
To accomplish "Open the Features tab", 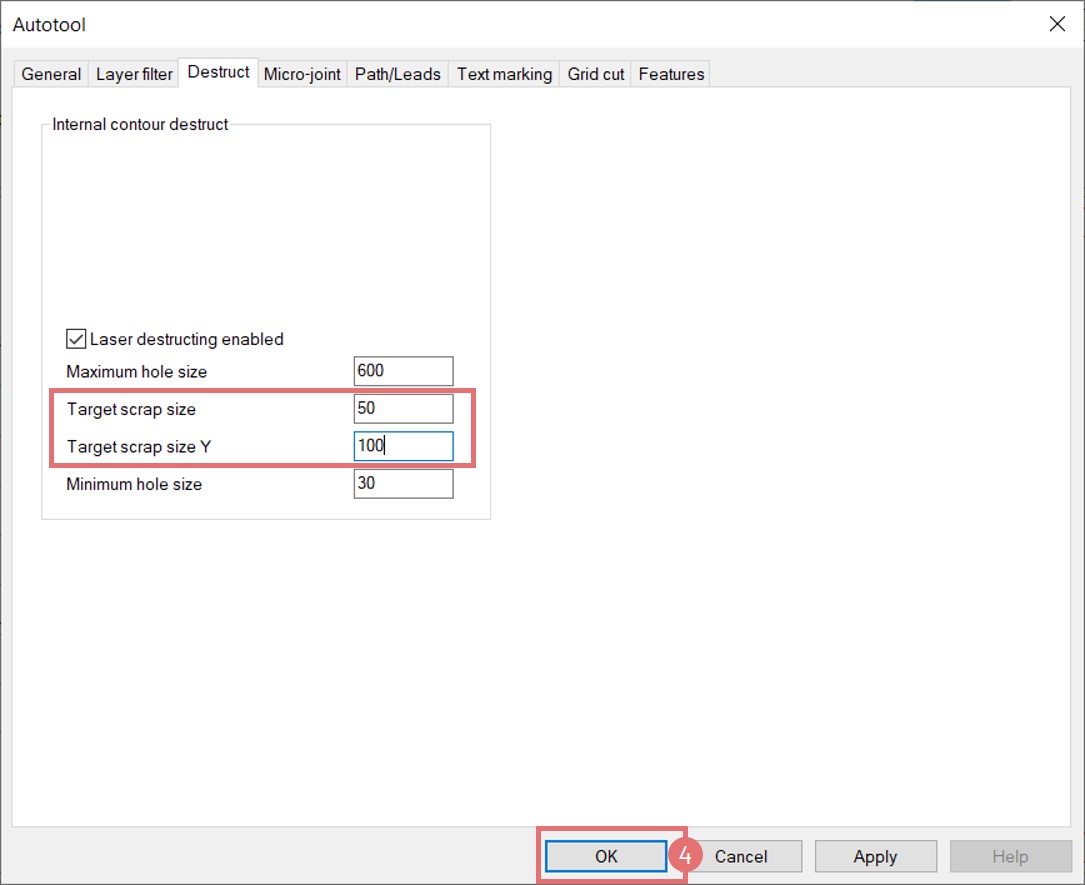I will tap(671, 75).
